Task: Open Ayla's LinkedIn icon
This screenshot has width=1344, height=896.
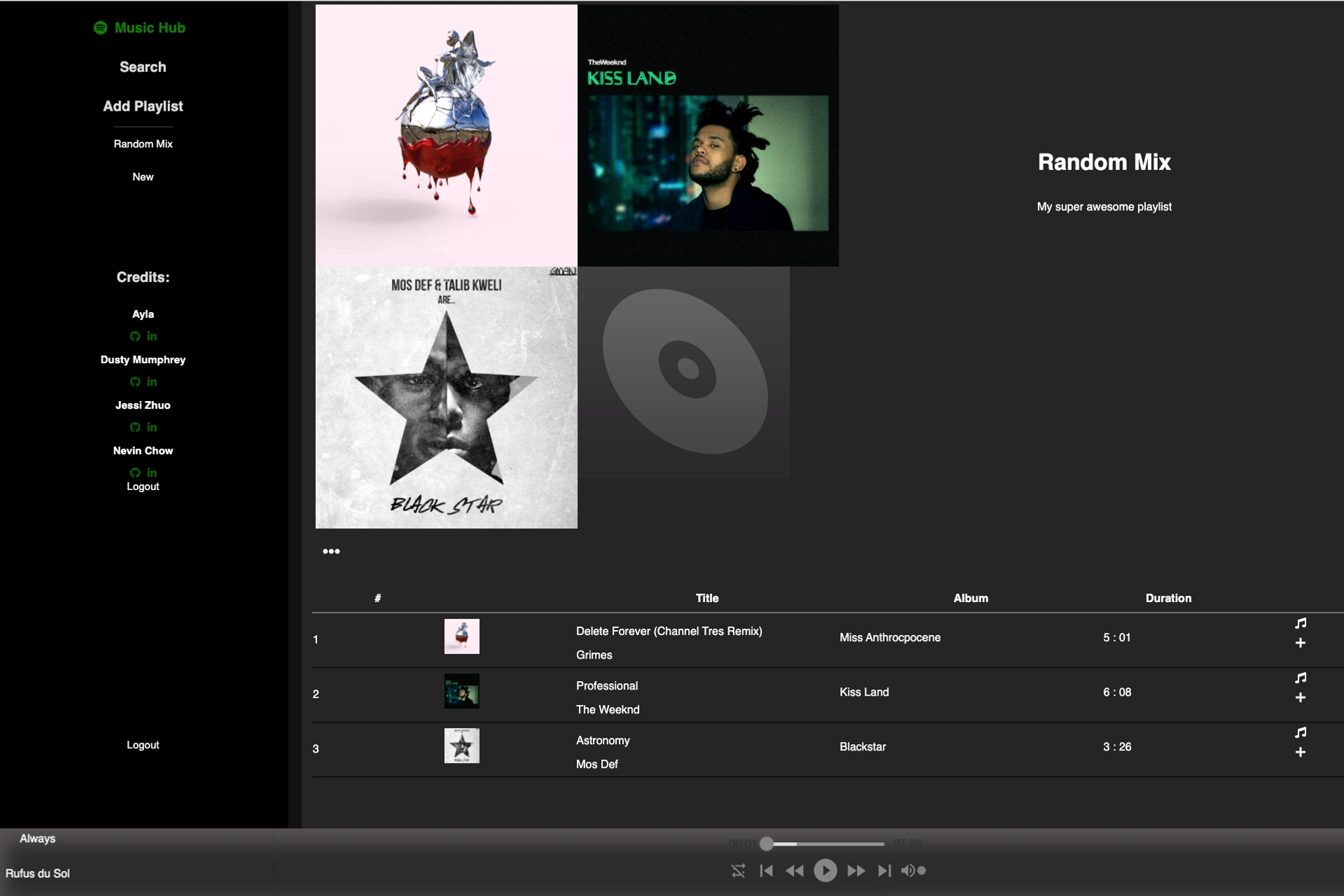Action: 152,336
